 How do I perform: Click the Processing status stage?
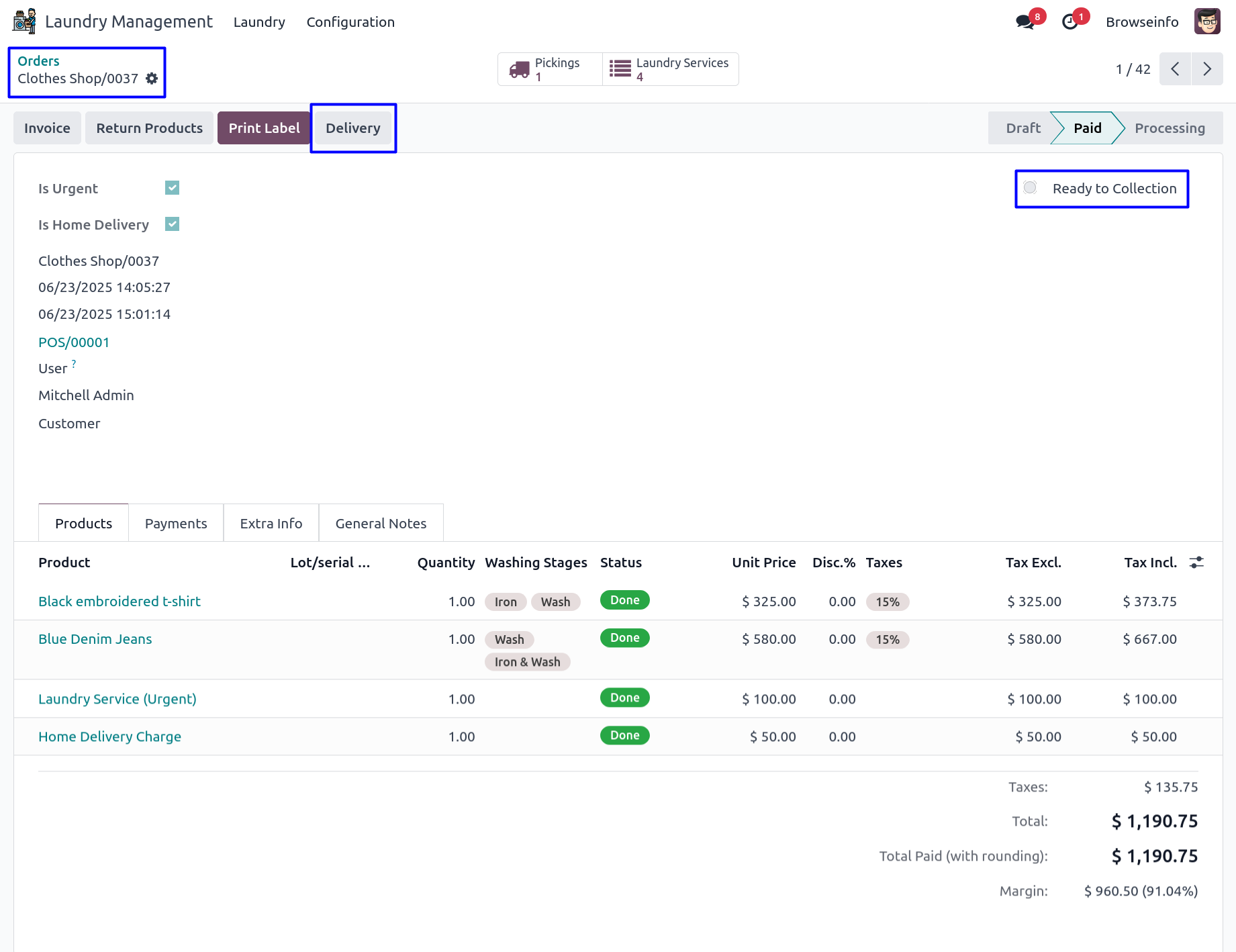pyautogui.click(x=1169, y=128)
